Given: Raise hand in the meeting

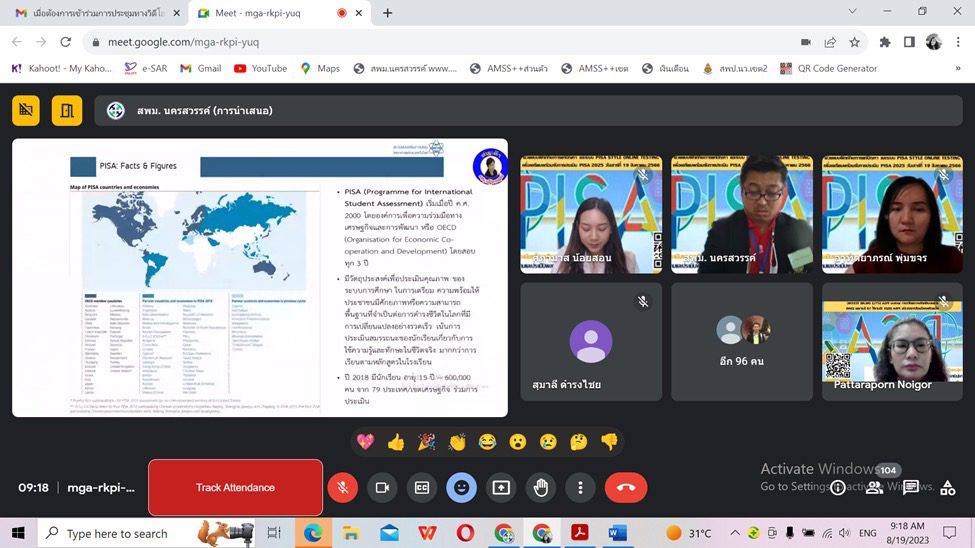Looking at the screenshot, I should (x=541, y=488).
